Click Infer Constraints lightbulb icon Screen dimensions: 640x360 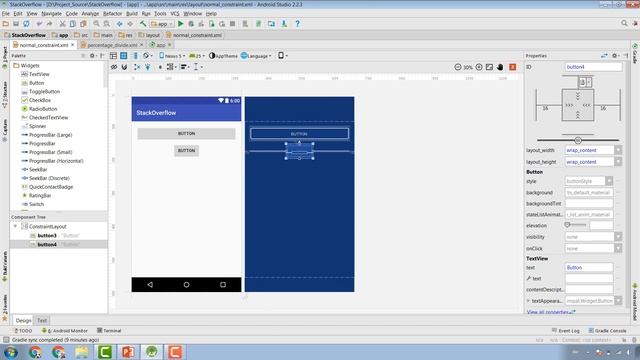point(147,67)
